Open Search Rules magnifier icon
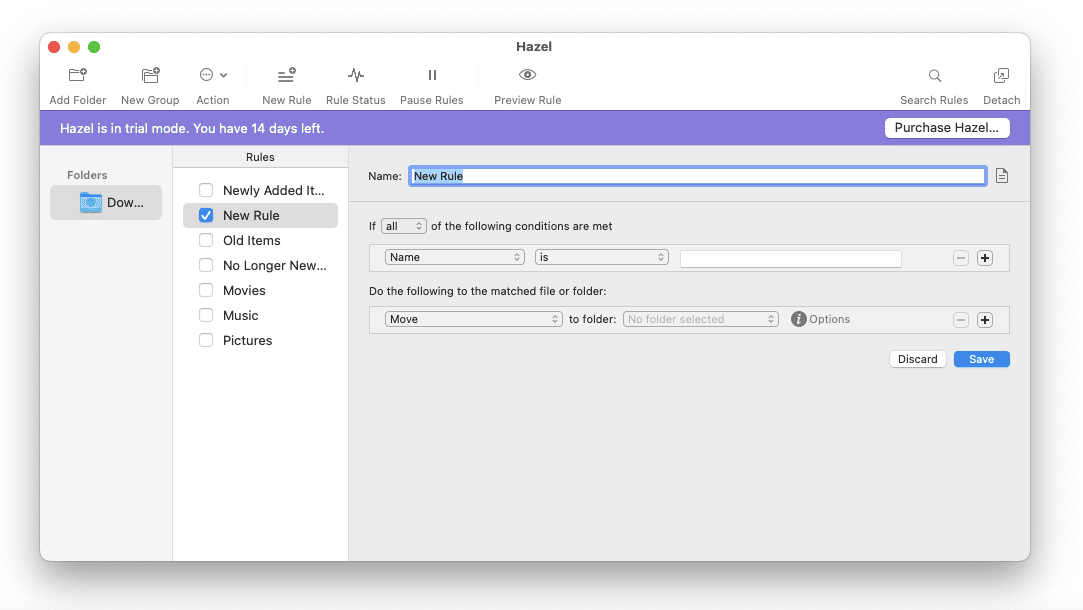This screenshot has width=1083, height=610. (935, 75)
